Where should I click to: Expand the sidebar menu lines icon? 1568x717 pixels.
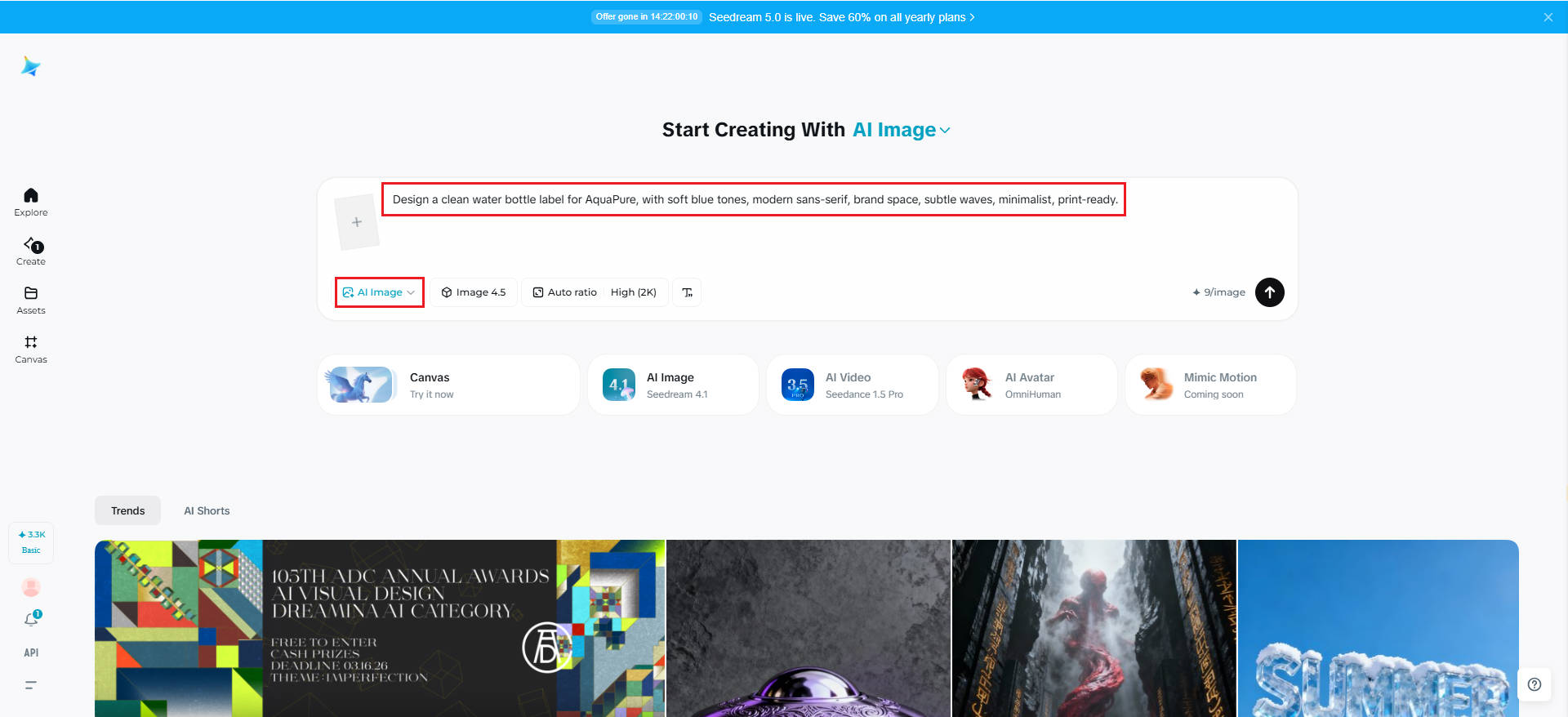tap(31, 685)
